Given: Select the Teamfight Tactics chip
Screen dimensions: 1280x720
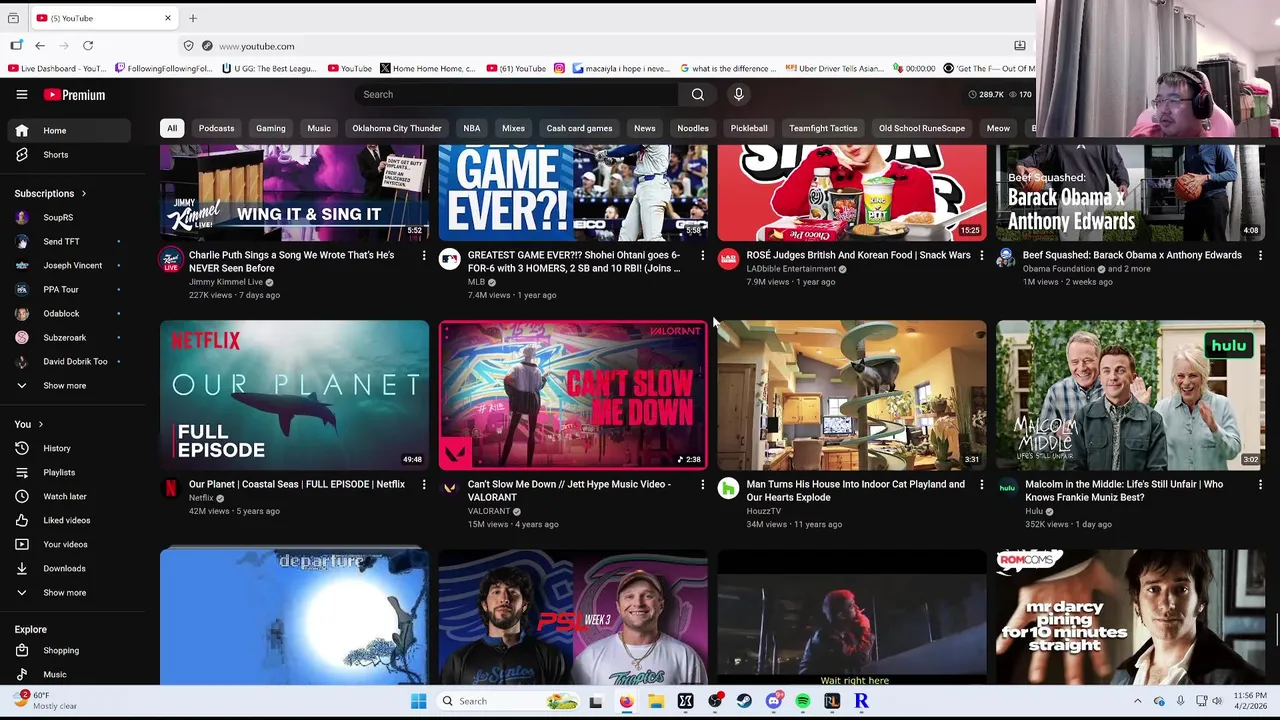Looking at the screenshot, I should point(823,128).
